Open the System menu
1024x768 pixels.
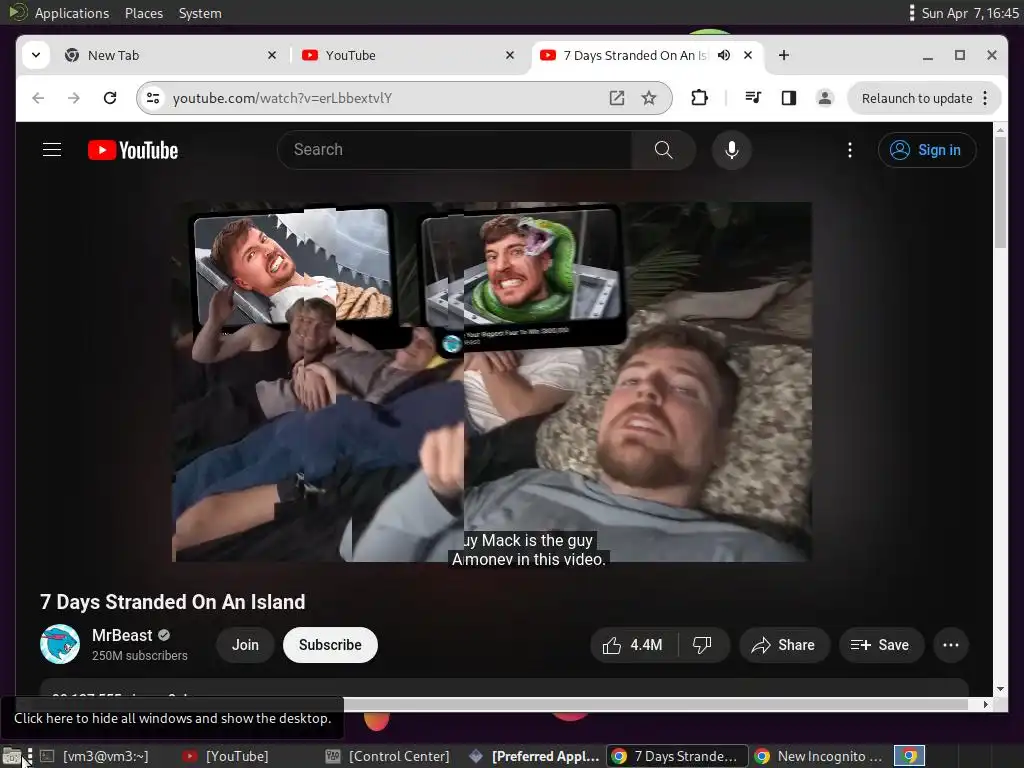200,13
